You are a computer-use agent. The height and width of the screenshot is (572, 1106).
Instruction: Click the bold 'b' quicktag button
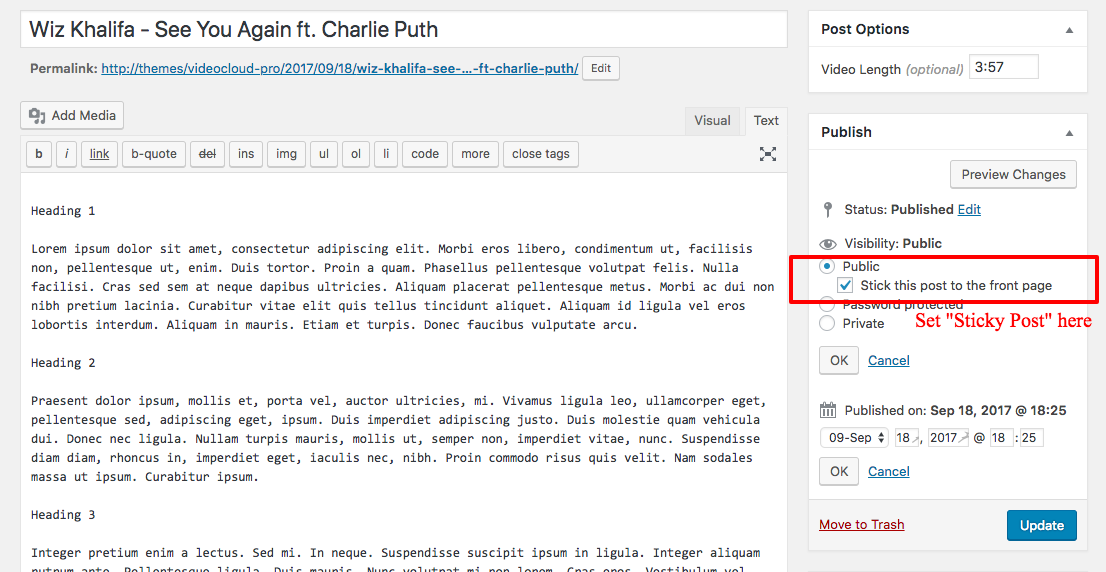tap(38, 154)
